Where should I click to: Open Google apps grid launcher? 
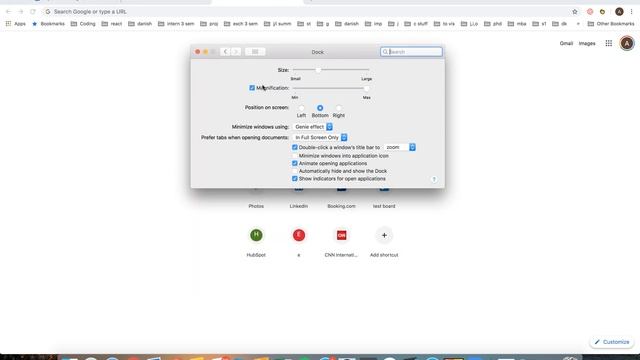(x=609, y=43)
